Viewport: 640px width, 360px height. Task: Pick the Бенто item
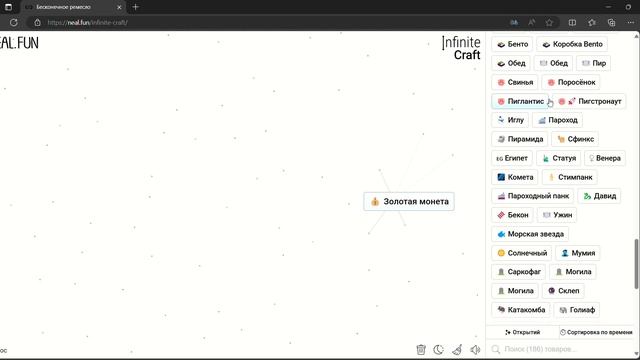point(512,44)
